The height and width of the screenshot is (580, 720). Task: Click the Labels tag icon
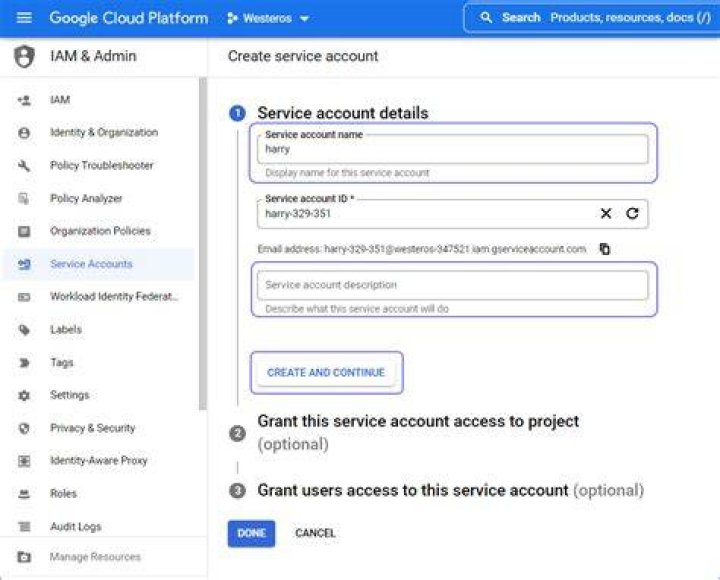click(24, 330)
